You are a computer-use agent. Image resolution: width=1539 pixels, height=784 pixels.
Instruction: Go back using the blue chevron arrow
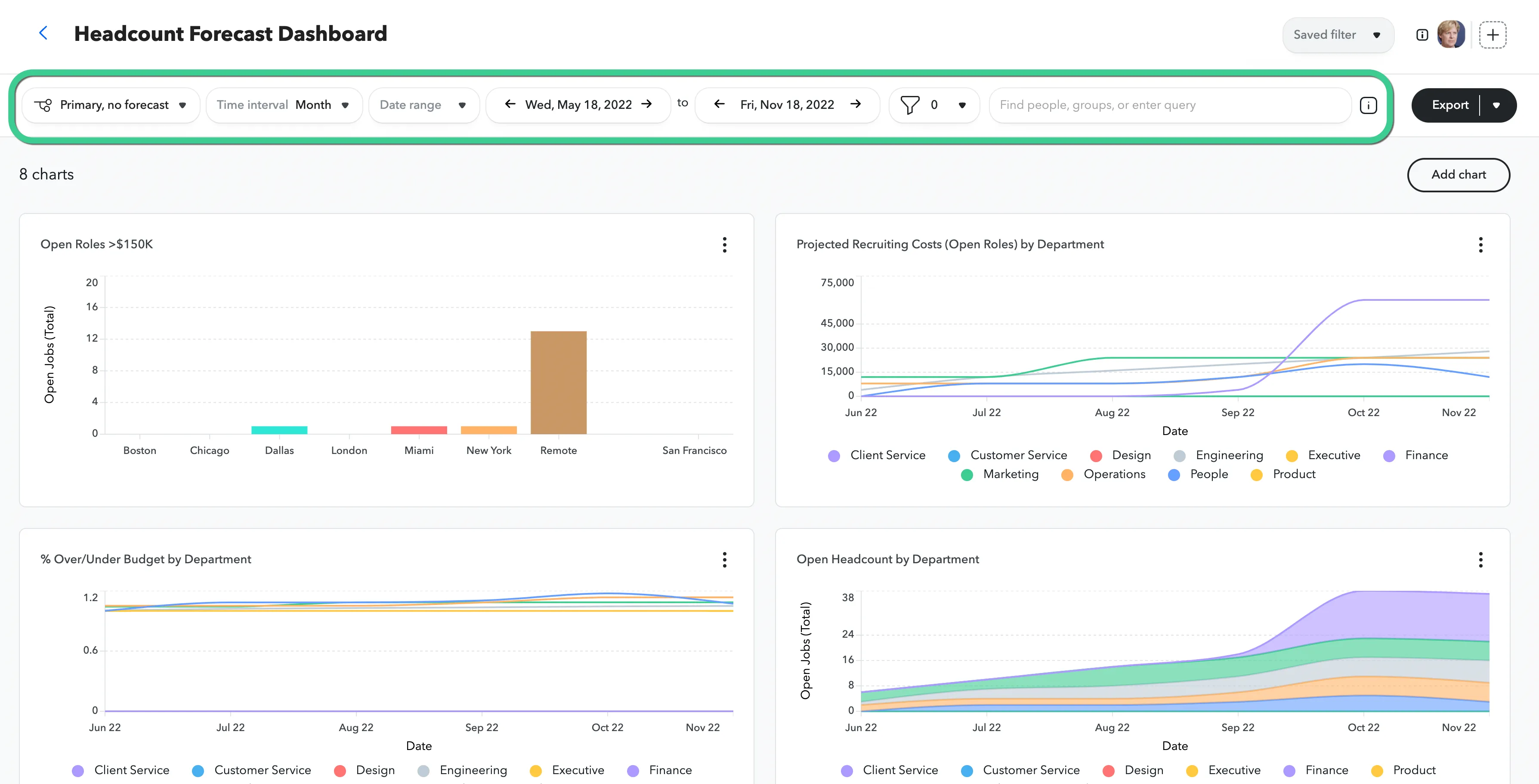(43, 33)
